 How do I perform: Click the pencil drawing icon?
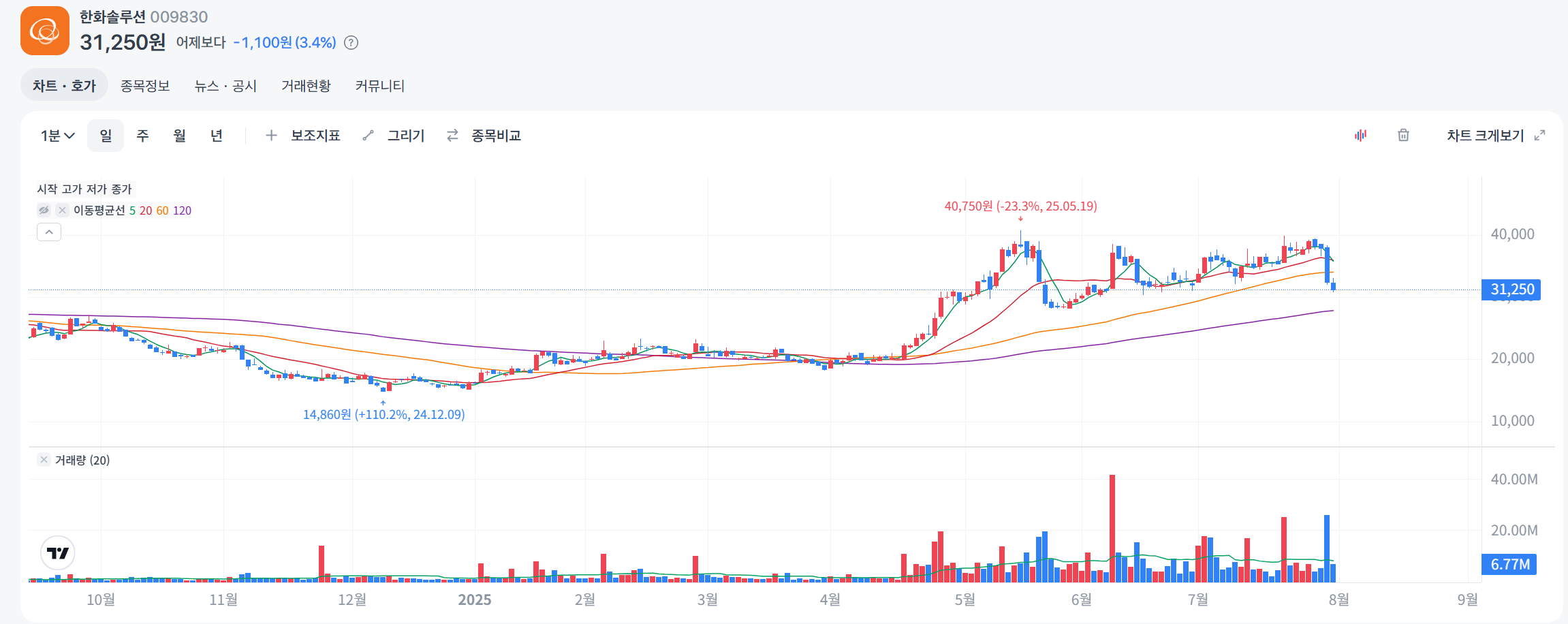tap(369, 136)
